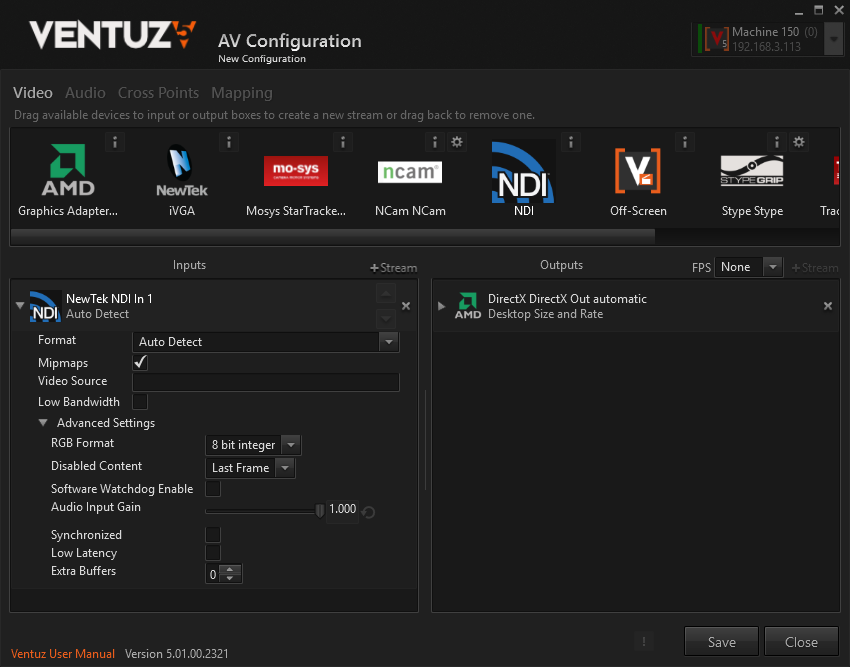850x667 pixels.
Task: Enable the Synchronized checkbox
Action: point(213,535)
